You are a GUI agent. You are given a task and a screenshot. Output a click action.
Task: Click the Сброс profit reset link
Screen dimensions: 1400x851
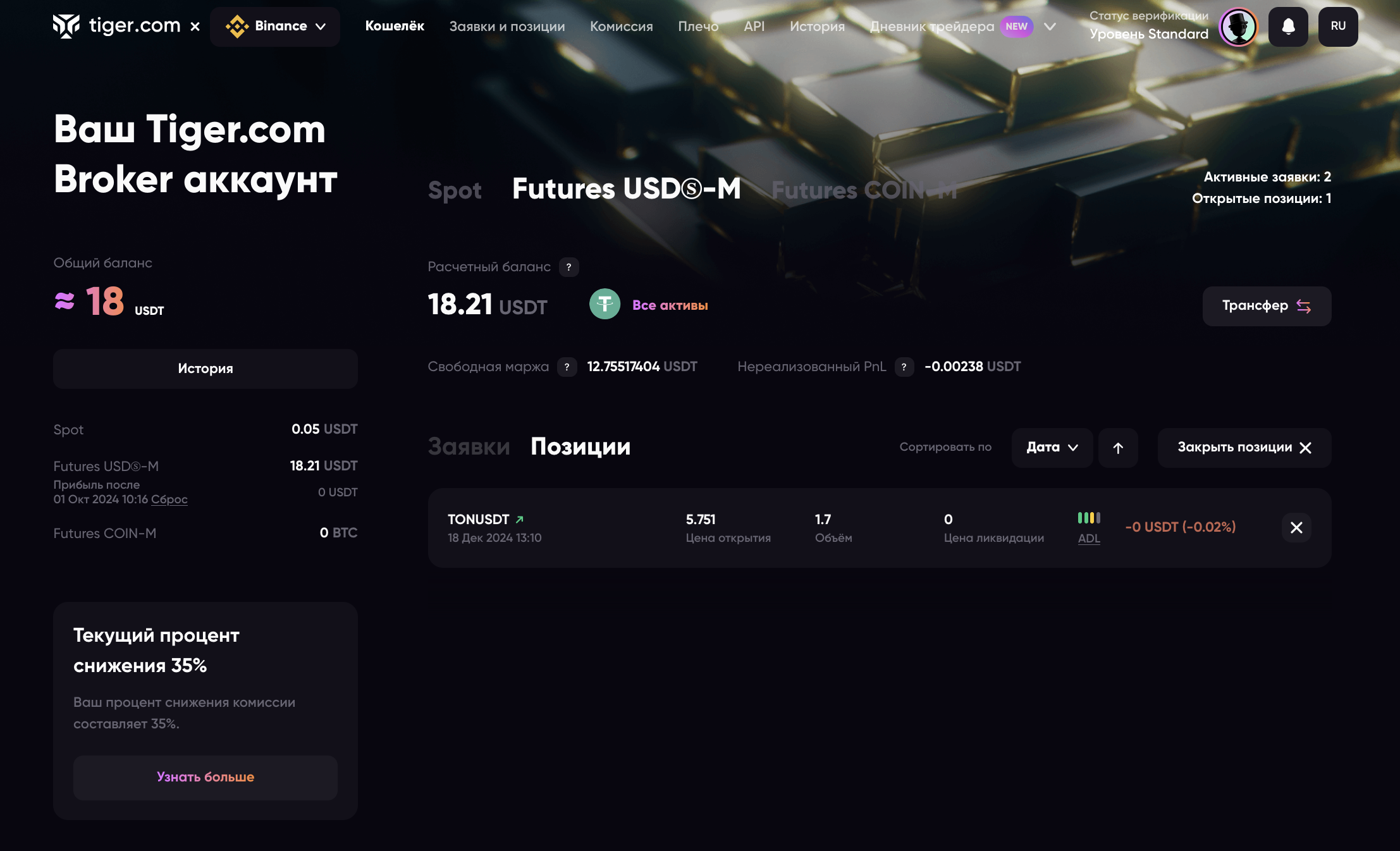(x=169, y=499)
